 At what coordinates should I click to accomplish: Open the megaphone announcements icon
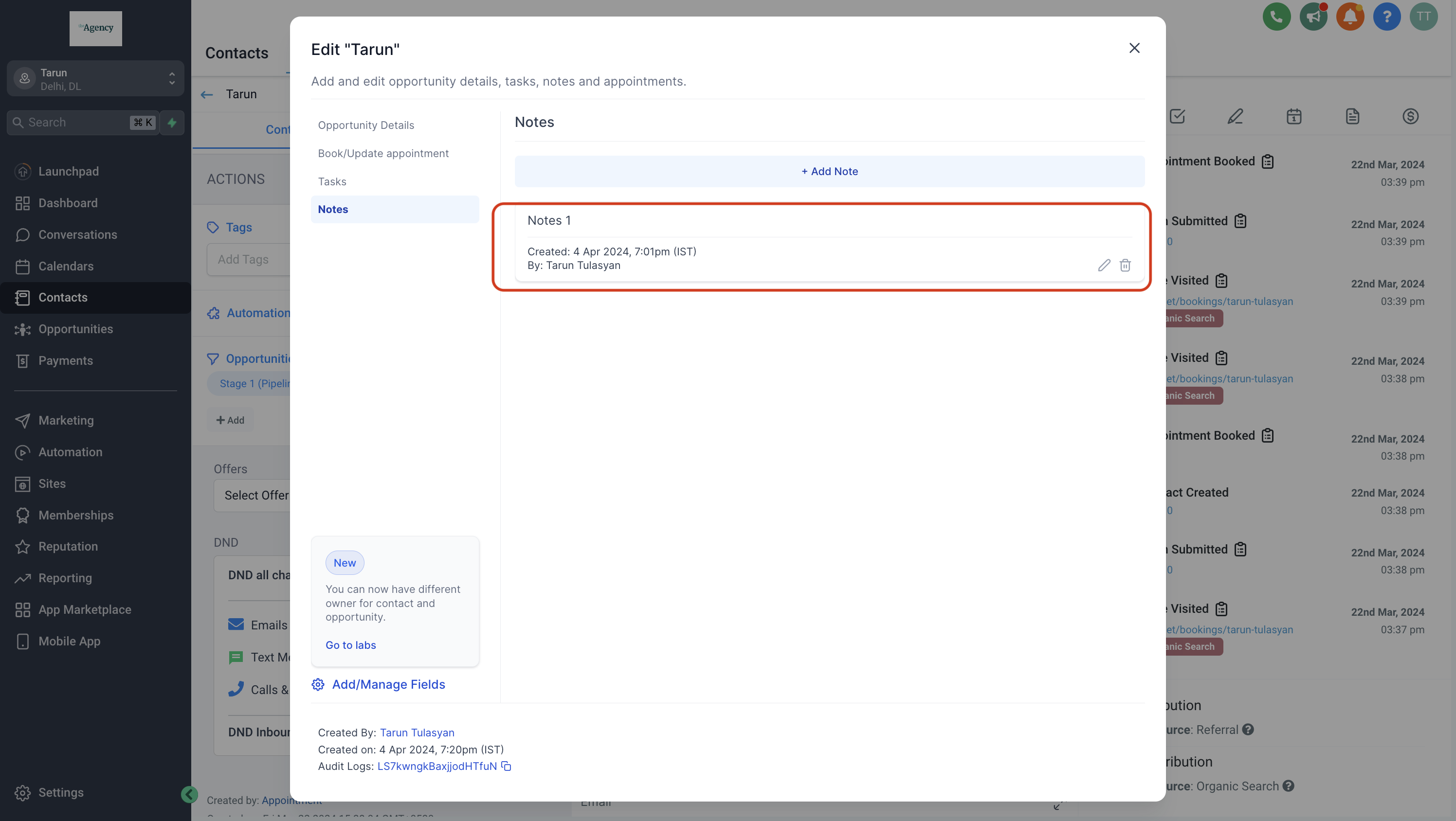(1313, 17)
